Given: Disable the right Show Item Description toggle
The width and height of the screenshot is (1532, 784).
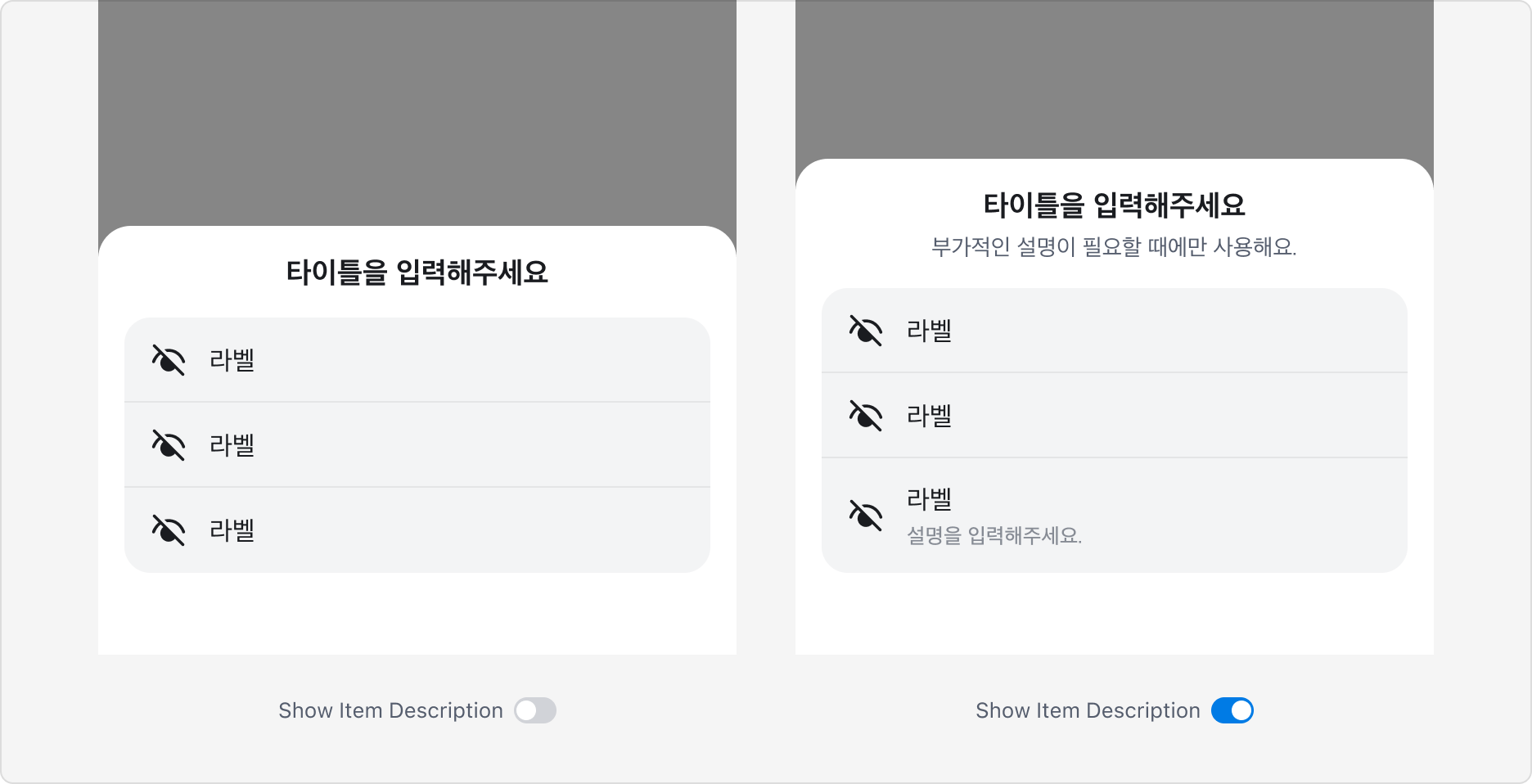Looking at the screenshot, I should tap(1231, 710).
